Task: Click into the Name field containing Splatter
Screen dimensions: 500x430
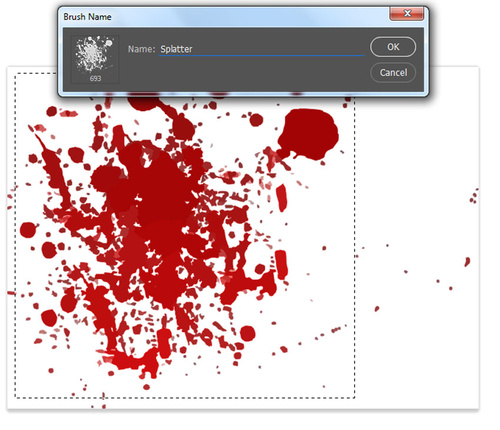Action: (x=261, y=49)
